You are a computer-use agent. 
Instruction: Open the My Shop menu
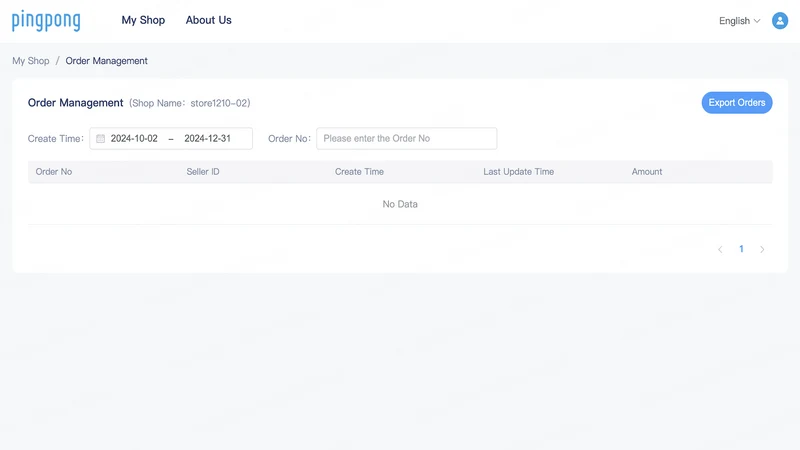[x=143, y=20]
